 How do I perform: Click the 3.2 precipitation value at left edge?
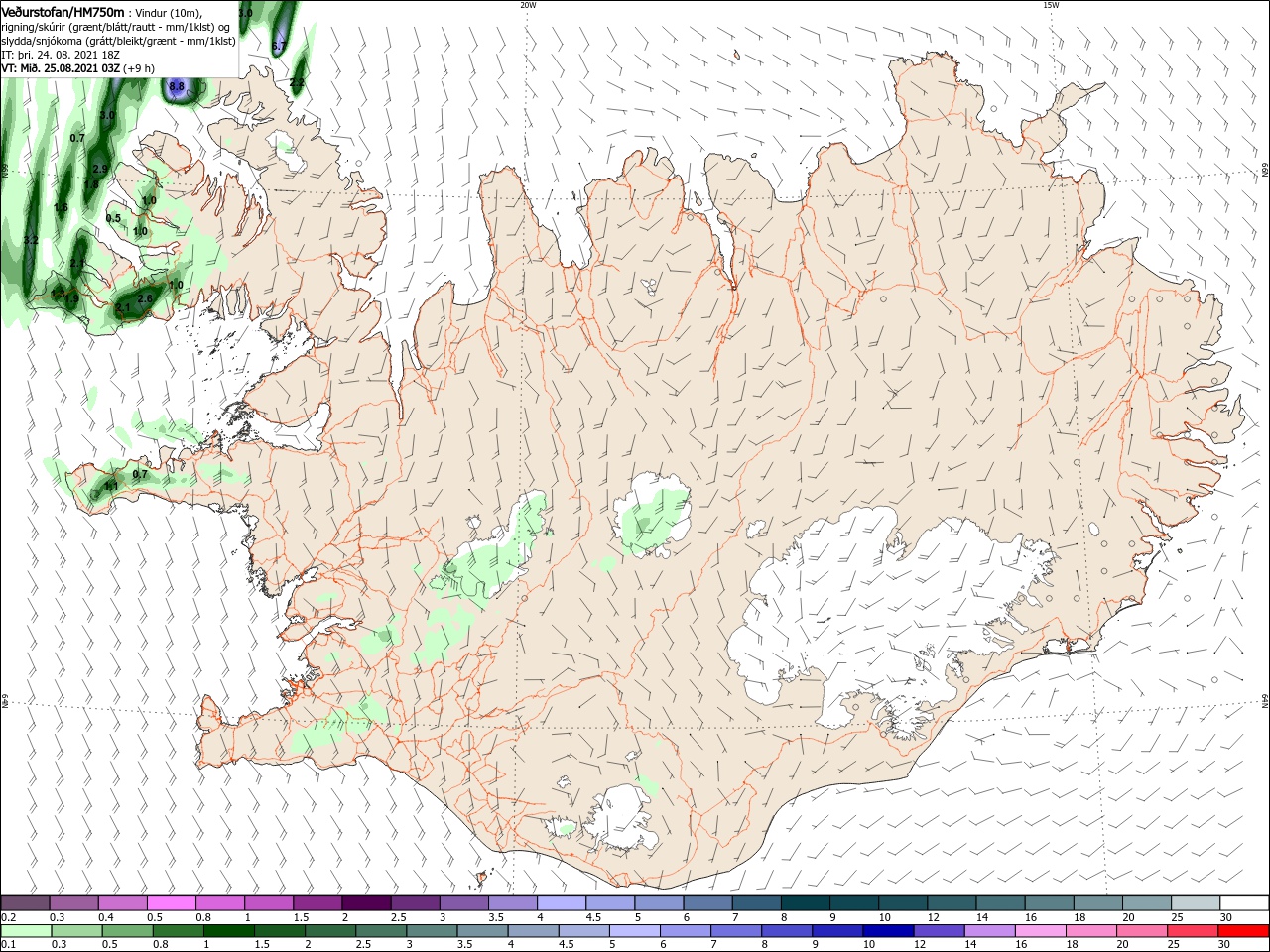[x=30, y=240]
